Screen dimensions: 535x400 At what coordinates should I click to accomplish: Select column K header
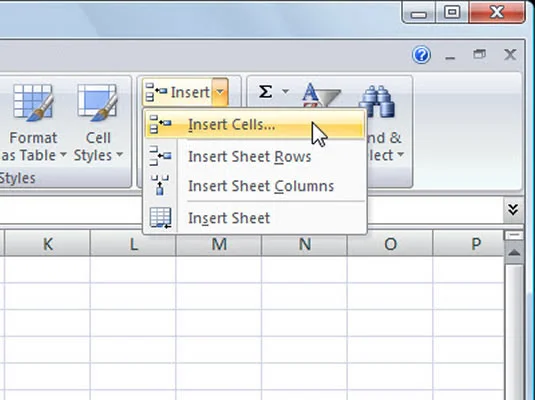tap(47, 244)
